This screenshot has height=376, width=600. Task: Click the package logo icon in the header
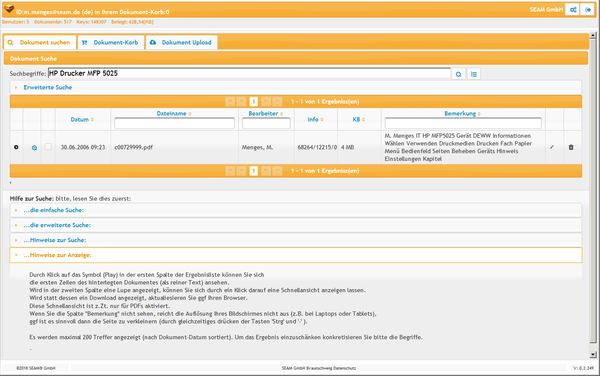coord(8,8)
